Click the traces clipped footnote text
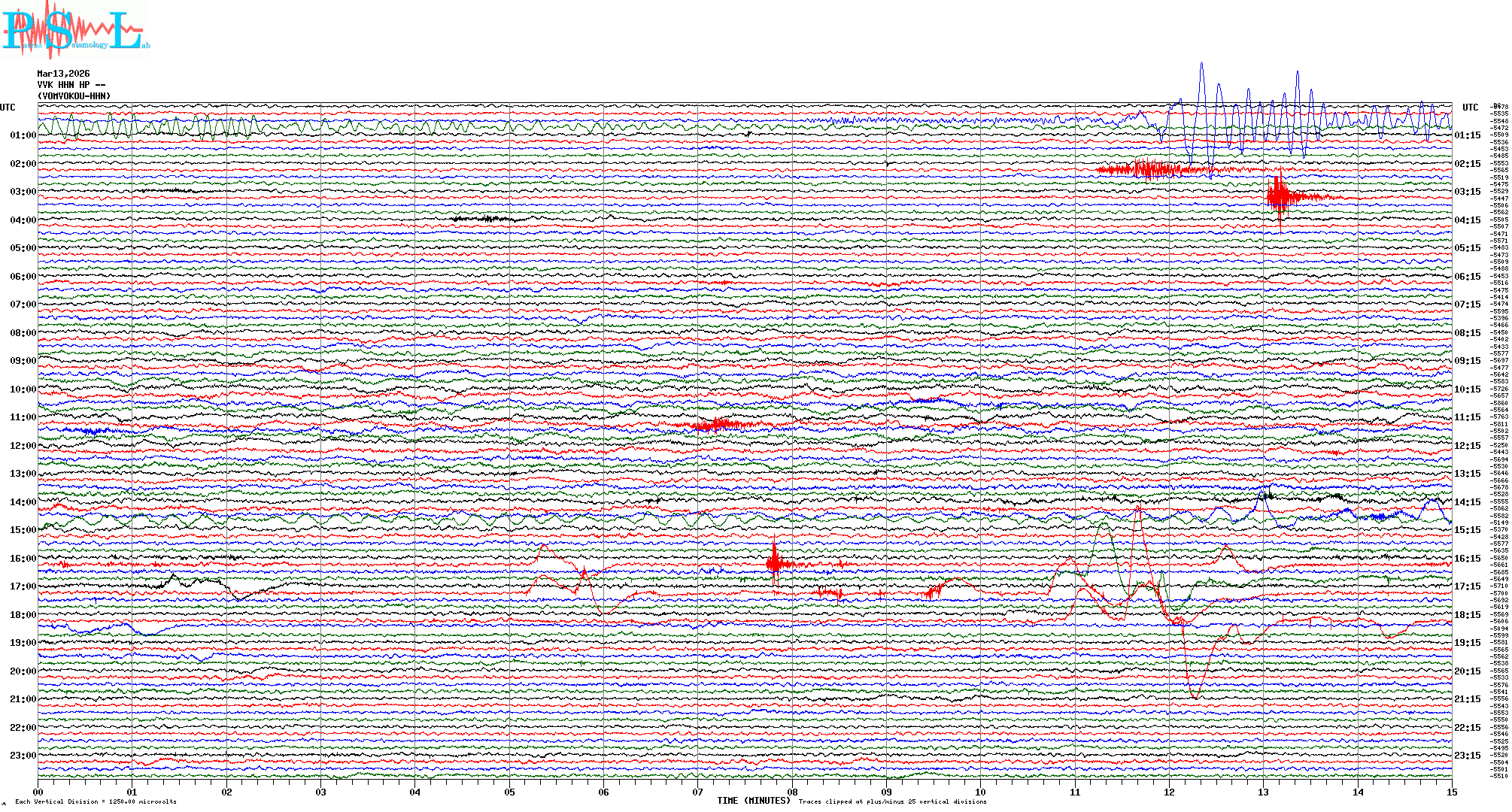Viewport: 1512px width, 812px height. 892,801
